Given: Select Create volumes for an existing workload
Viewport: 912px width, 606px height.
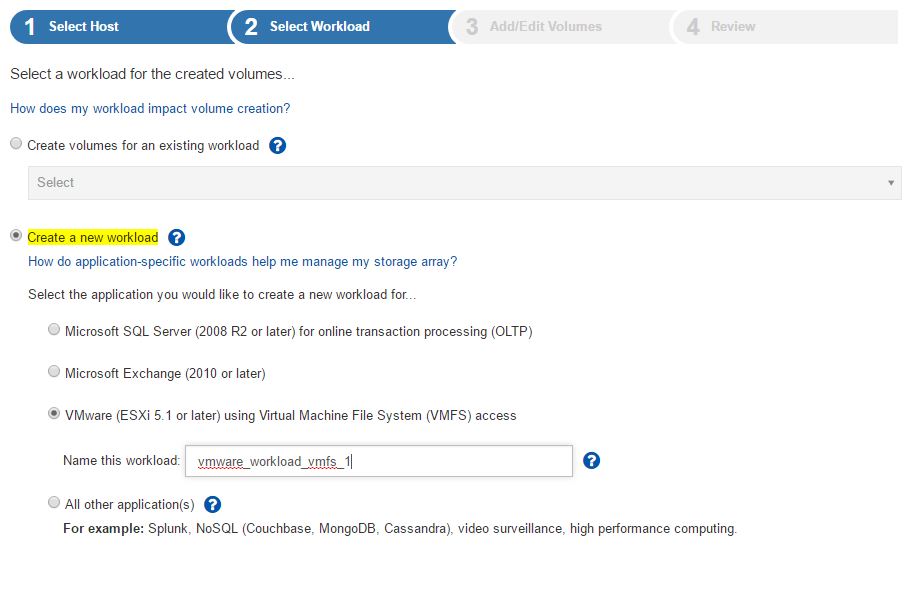Looking at the screenshot, I should (16, 143).
